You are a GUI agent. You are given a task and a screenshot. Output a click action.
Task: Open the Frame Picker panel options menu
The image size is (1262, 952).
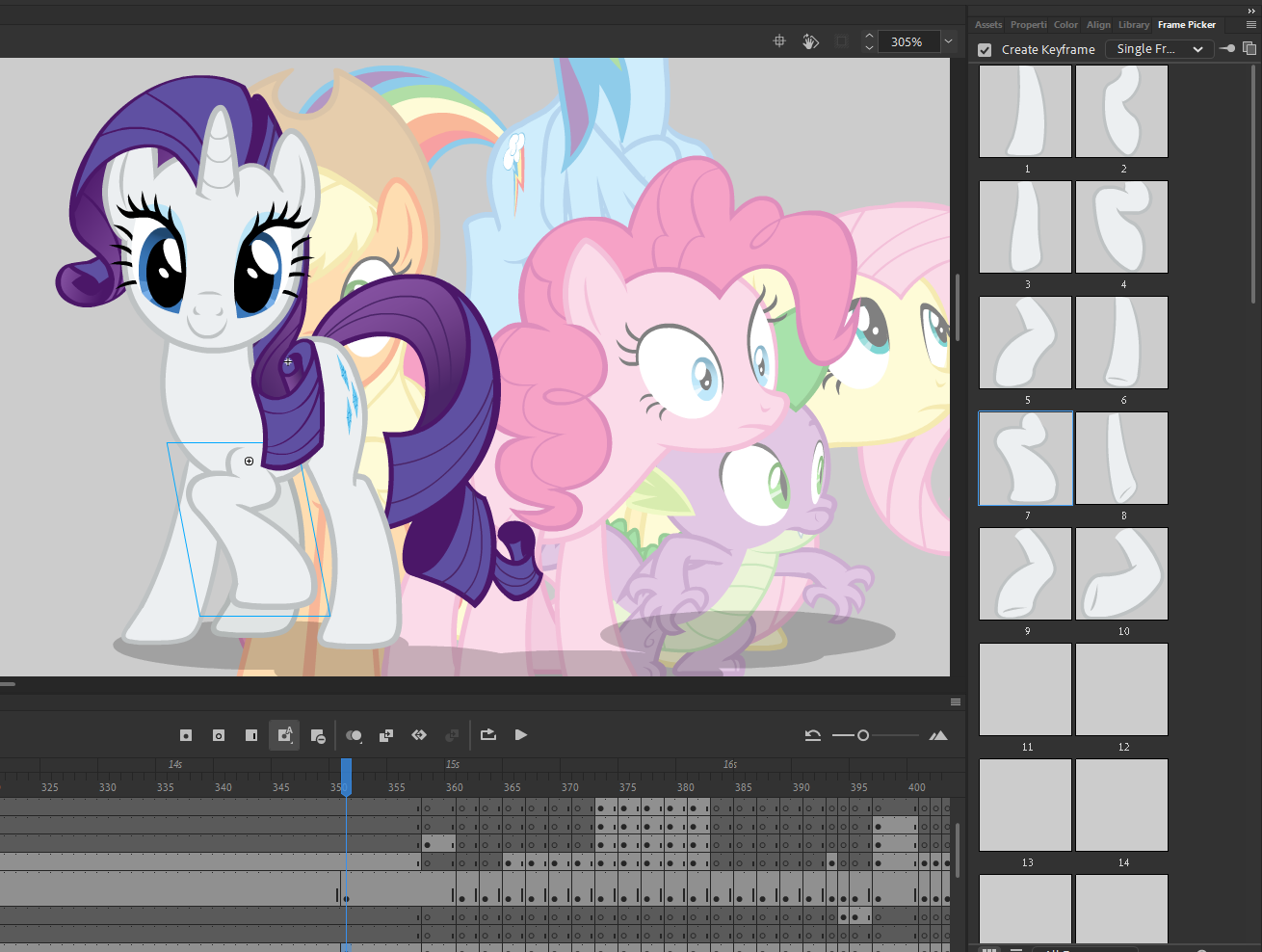(1250, 25)
